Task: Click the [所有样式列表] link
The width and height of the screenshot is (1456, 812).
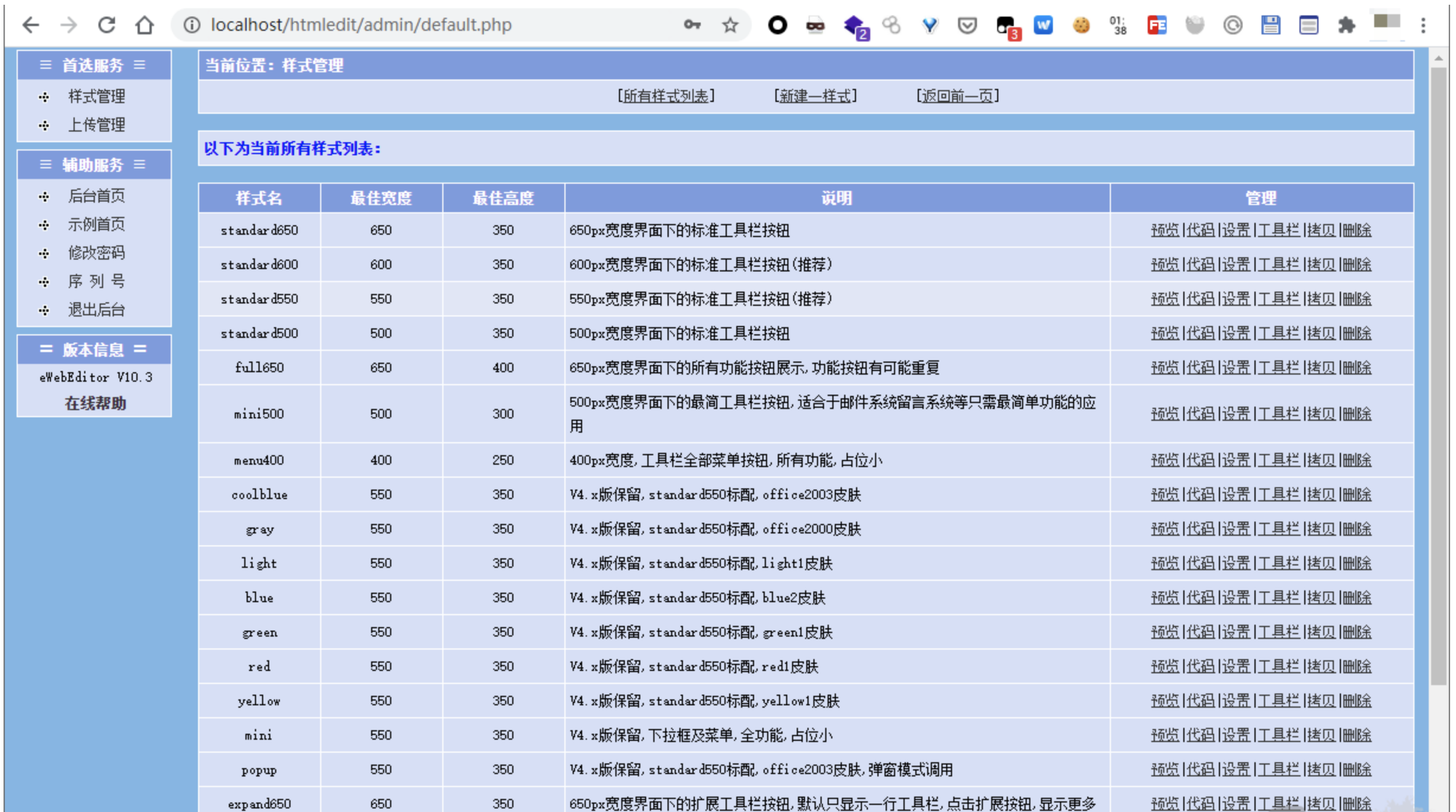Action: [x=666, y=95]
